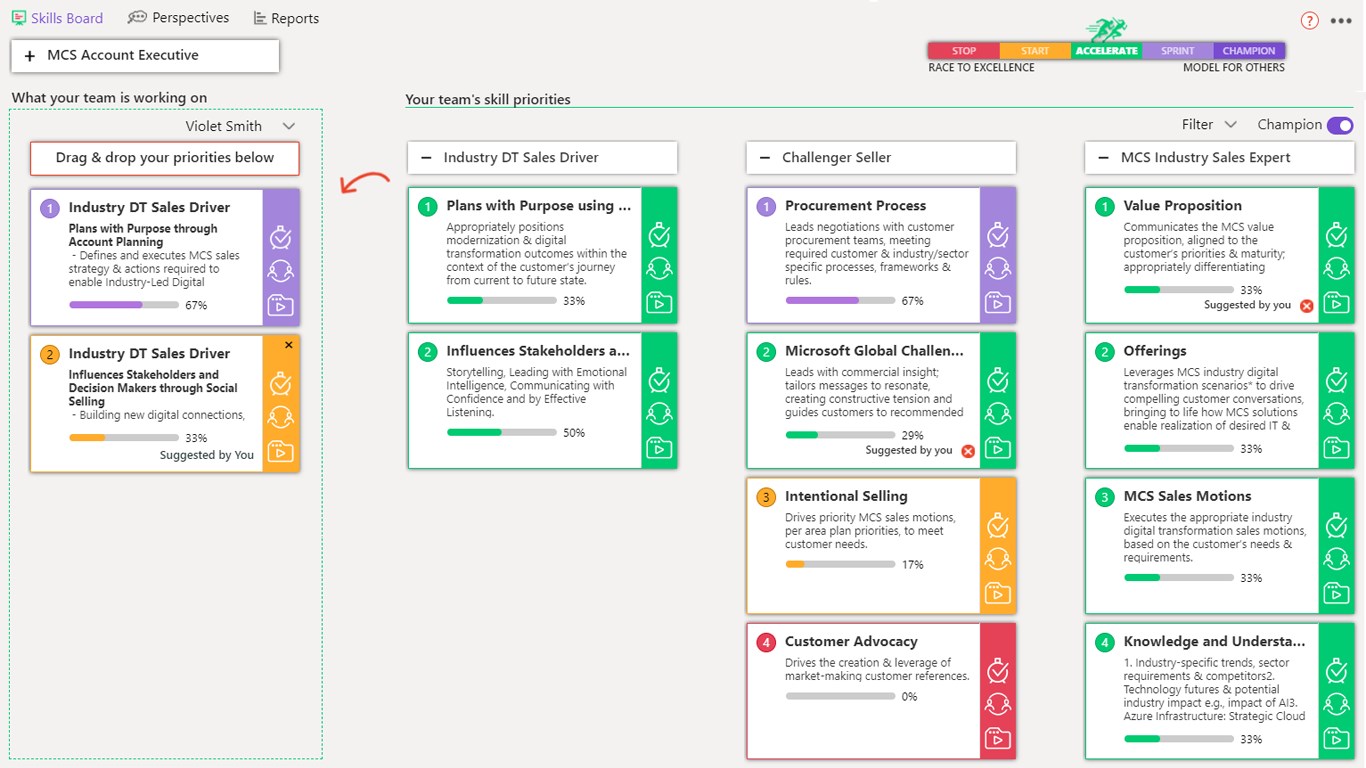This screenshot has width=1366, height=768.
Task: Click stopwatch icon on Customer Advocacy card
Action: point(997,670)
